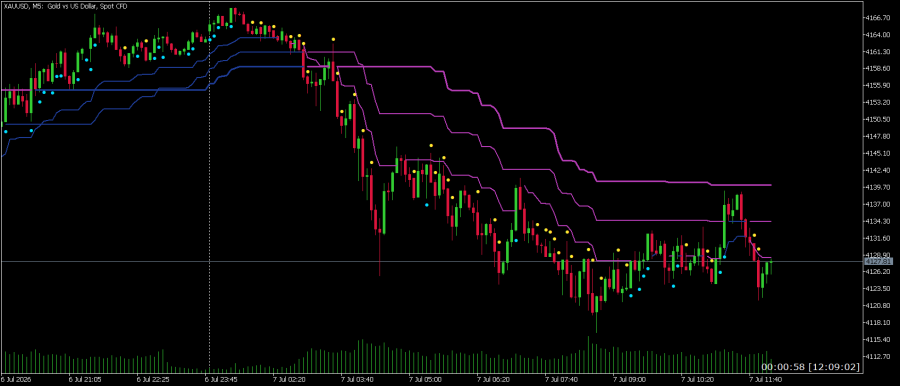Click the 4150.50 price scale value

[x=878, y=119]
